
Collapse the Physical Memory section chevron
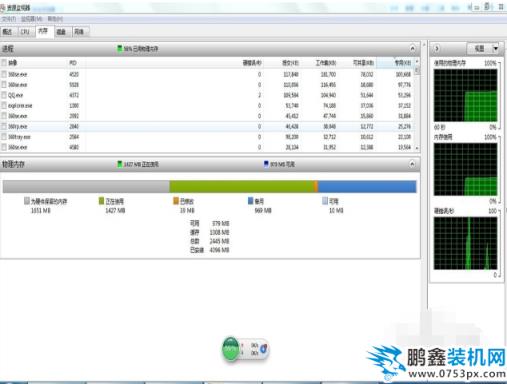(x=412, y=164)
